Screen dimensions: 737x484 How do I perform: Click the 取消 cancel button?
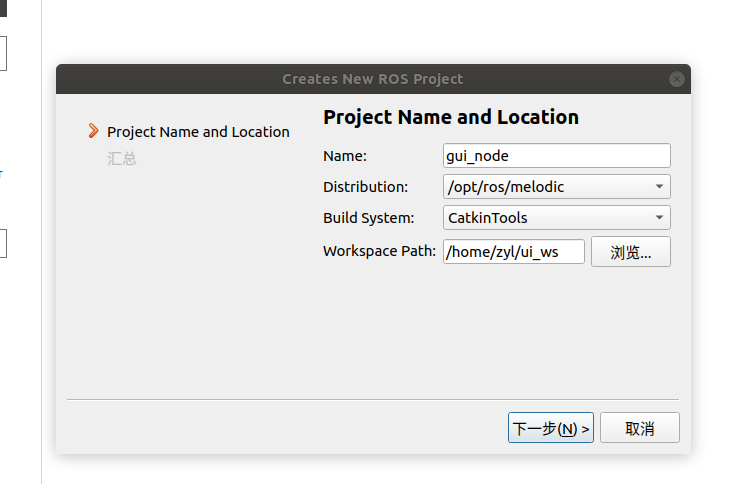pos(640,428)
